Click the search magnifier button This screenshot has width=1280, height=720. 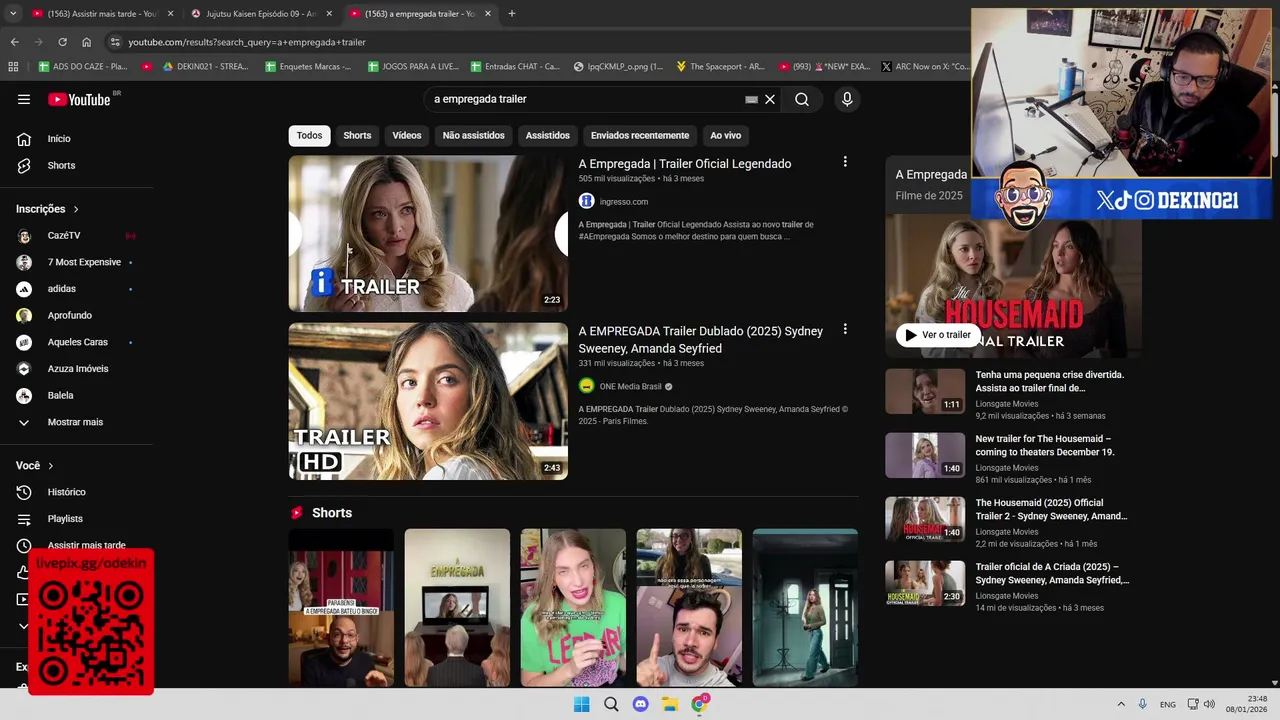click(x=802, y=99)
